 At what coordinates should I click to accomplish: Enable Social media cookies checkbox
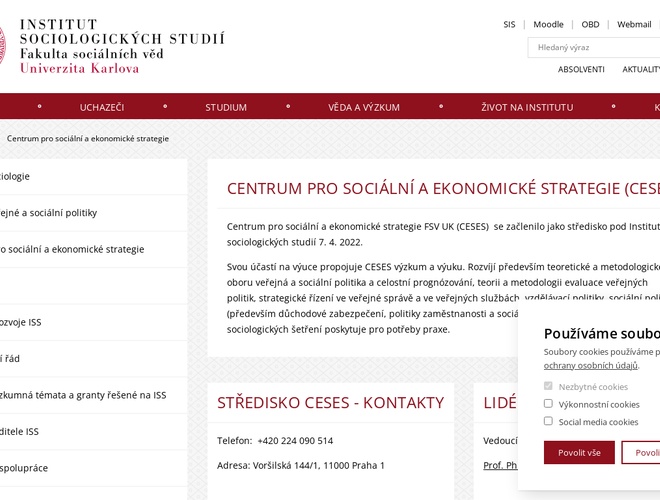[548, 421]
